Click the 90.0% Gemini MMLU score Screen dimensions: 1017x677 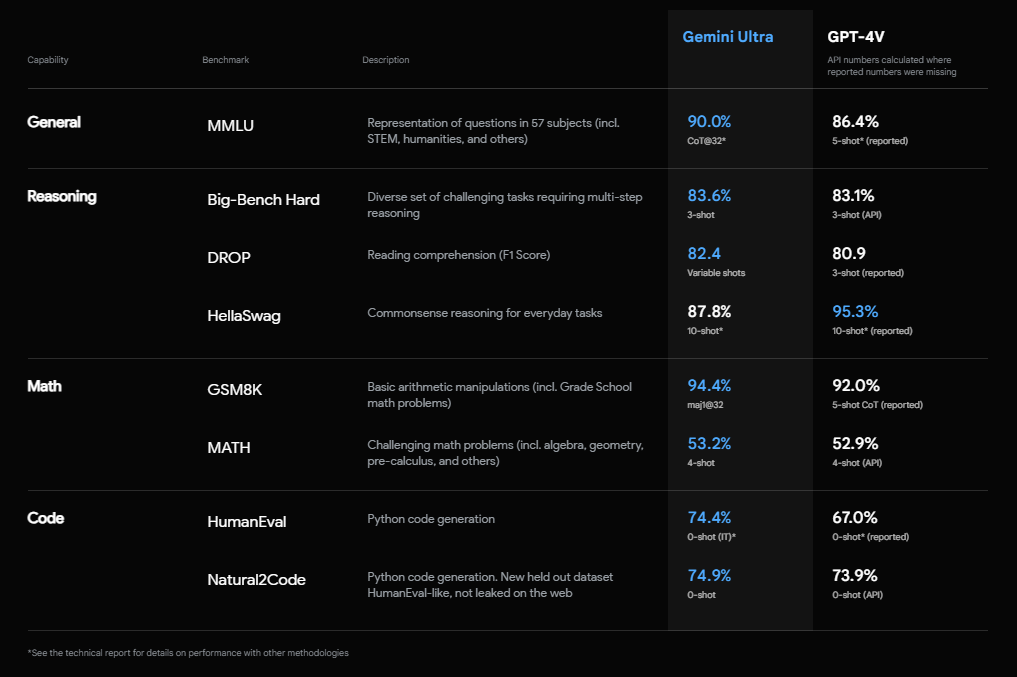click(709, 121)
